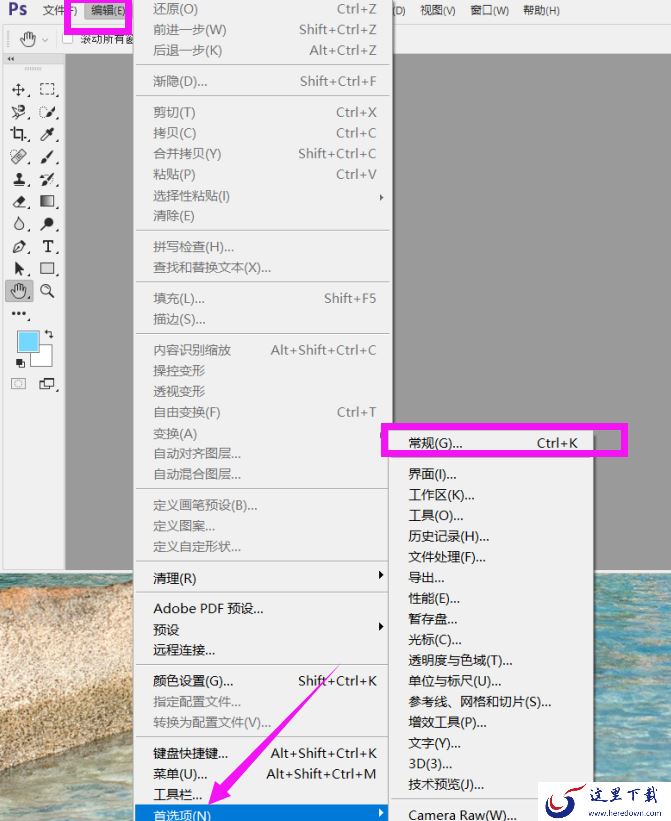This screenshot has height=821, width=671.
Task: Select the Crop tool
Action: 19,134
